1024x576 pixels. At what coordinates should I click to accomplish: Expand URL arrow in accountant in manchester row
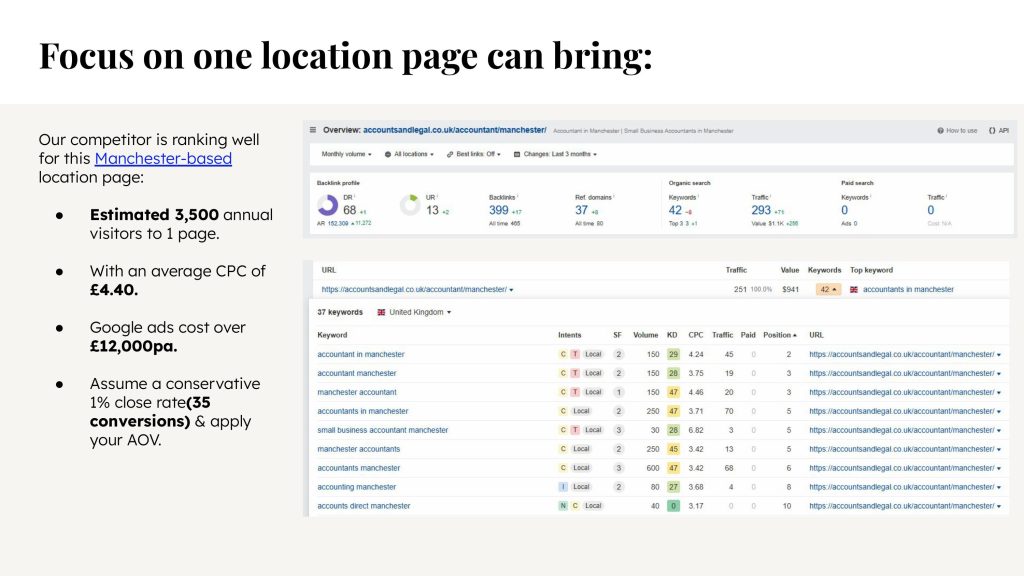(x=999, y=355)
